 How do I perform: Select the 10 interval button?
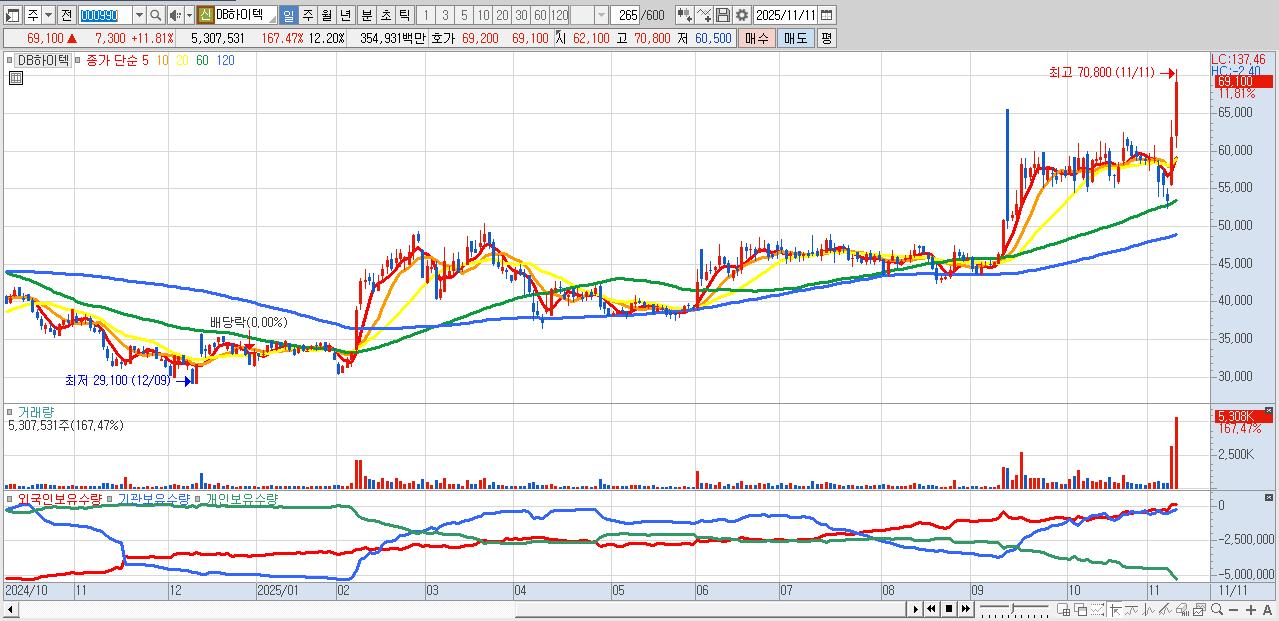[x=483, y=15]
